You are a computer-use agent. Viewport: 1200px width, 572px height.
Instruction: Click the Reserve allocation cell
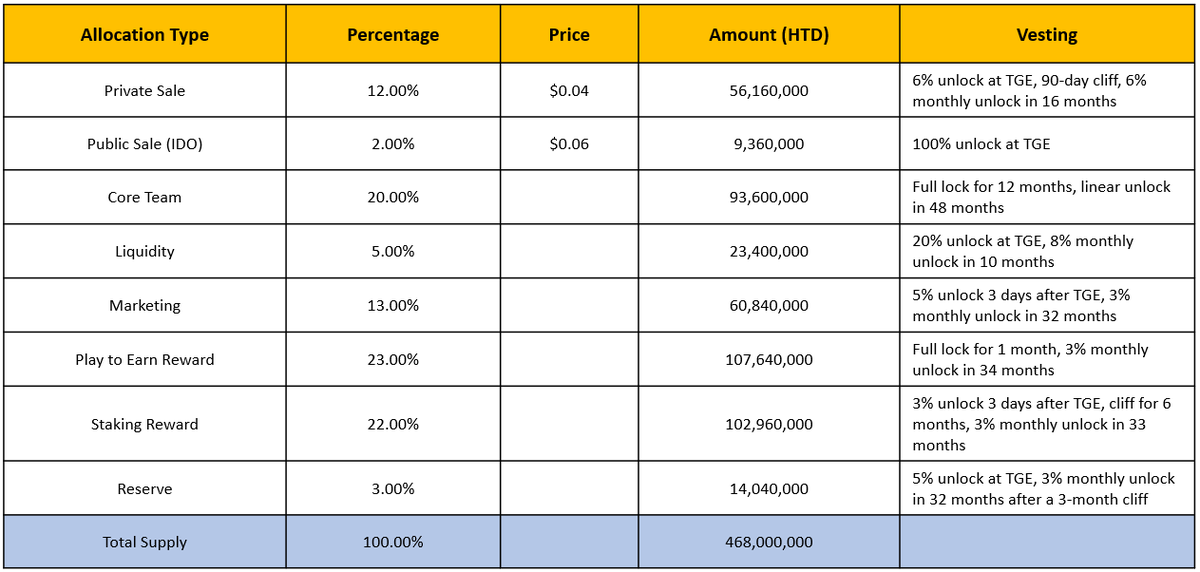144,489
